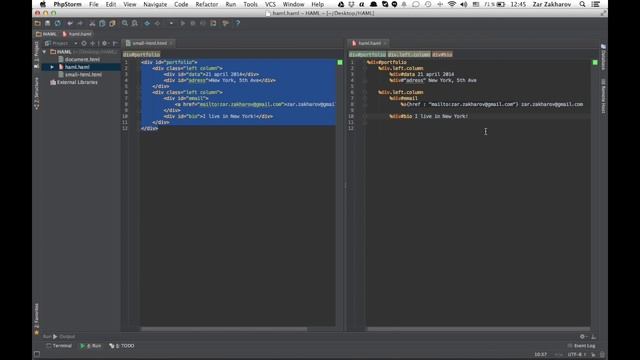Open the Refactor menu
640x360 pixels.
click(x=207, y=4)
